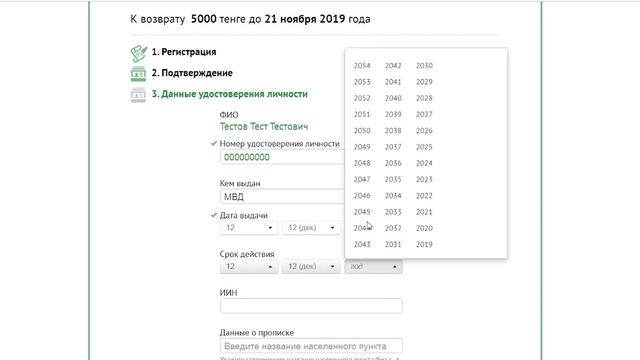The height and width of the screenshot is (360, 640).
Task: Select 2034 as expiry year
Action: (393, 196)
